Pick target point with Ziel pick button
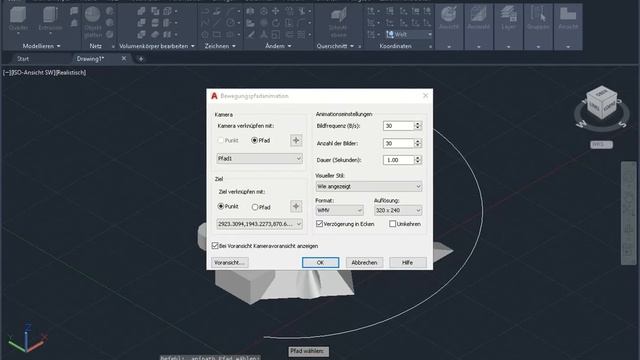 point(296,207)
